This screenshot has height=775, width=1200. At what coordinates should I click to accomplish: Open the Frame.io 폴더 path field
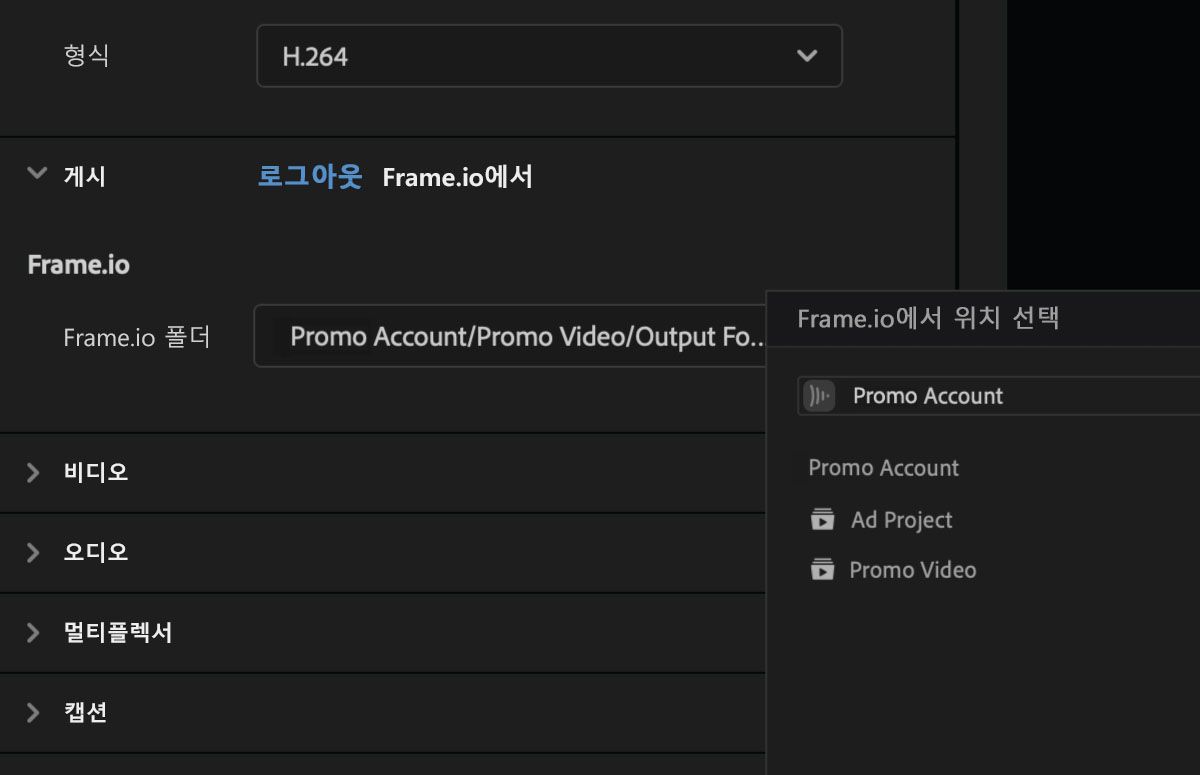click(510, 336)
